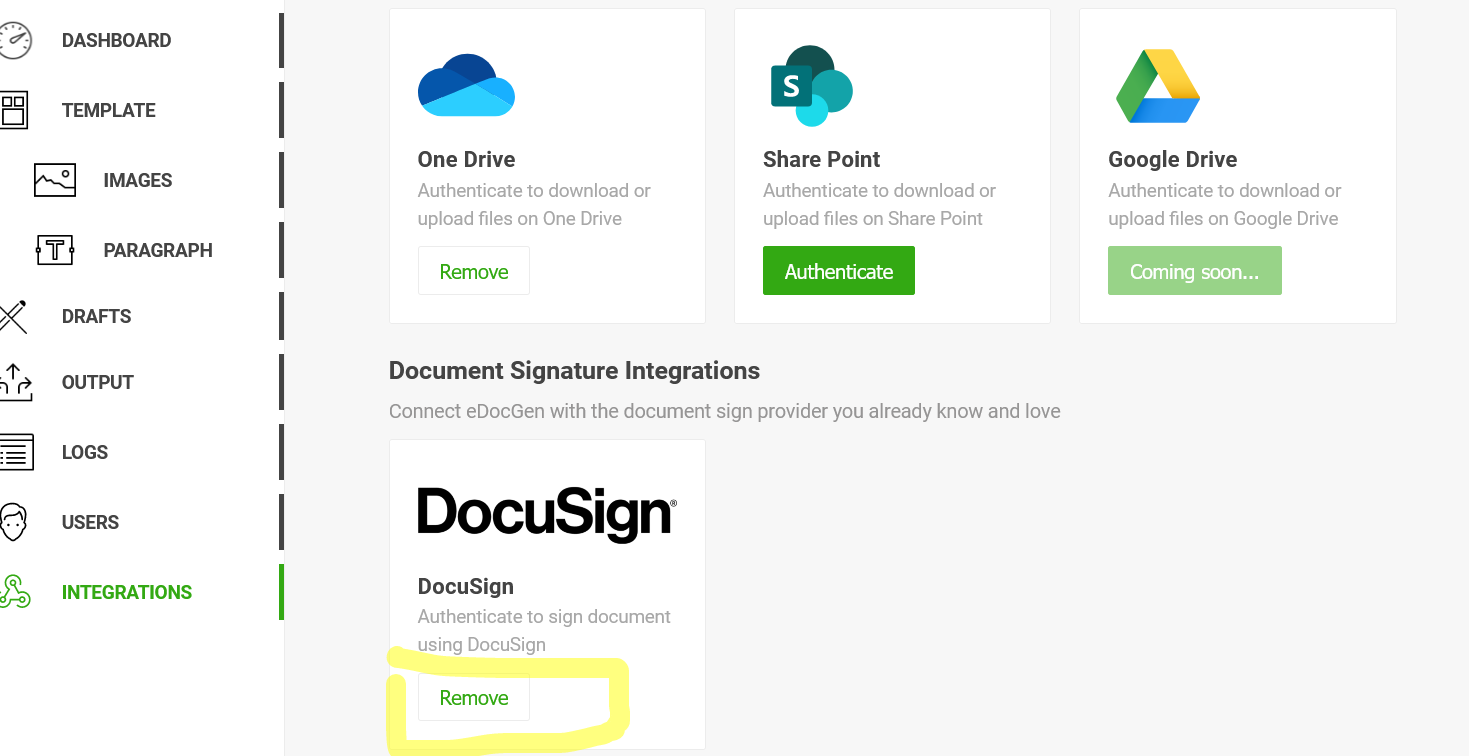Click the Output upload icon
1469x756 pixels.
(x=15, y=382)
